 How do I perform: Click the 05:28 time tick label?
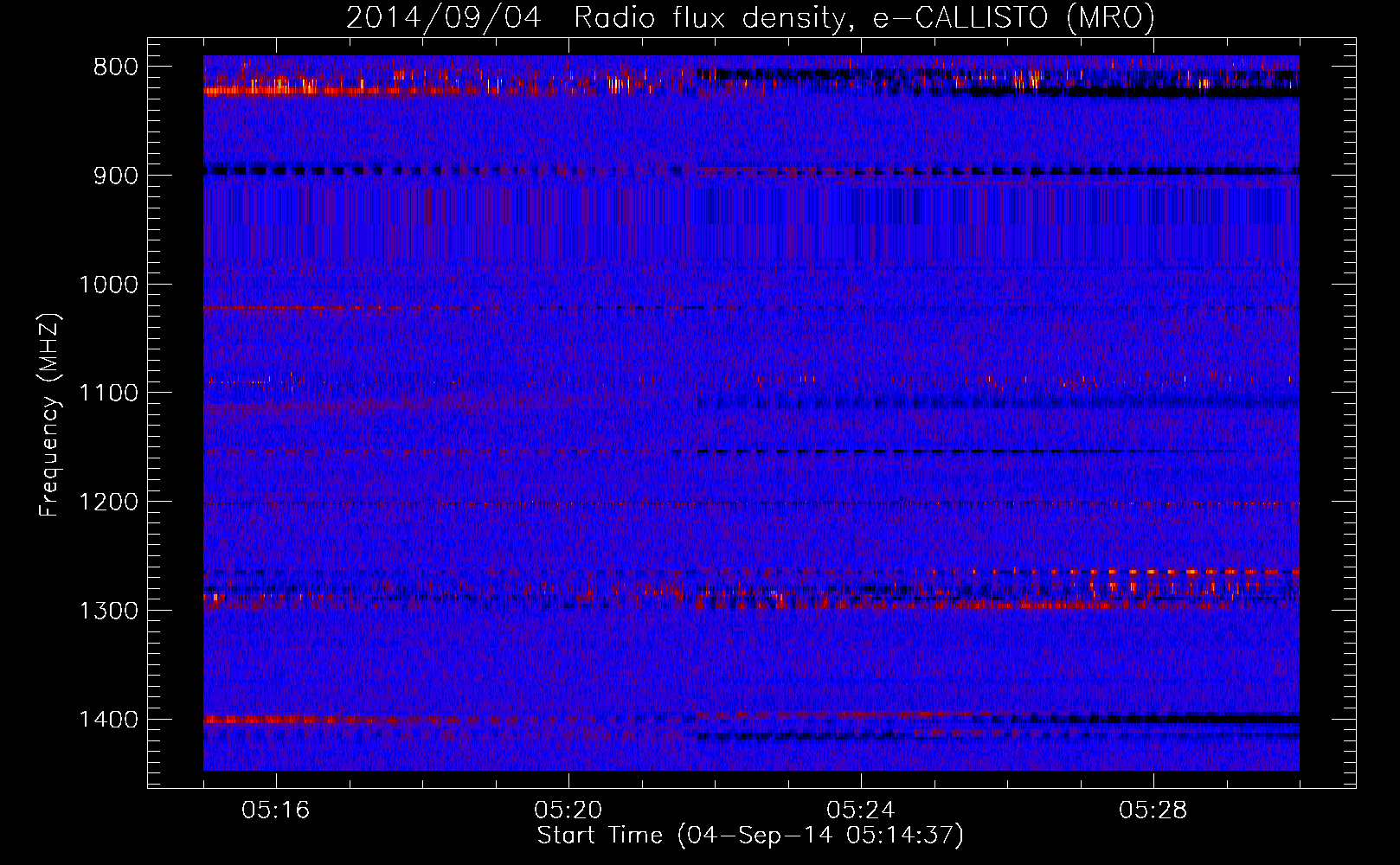click(x=1153, y=811)
